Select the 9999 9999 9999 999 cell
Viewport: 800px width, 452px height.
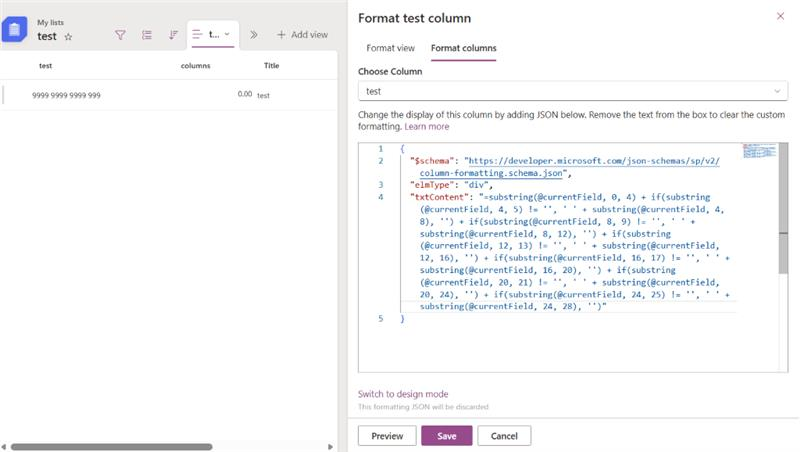(66, 95)
